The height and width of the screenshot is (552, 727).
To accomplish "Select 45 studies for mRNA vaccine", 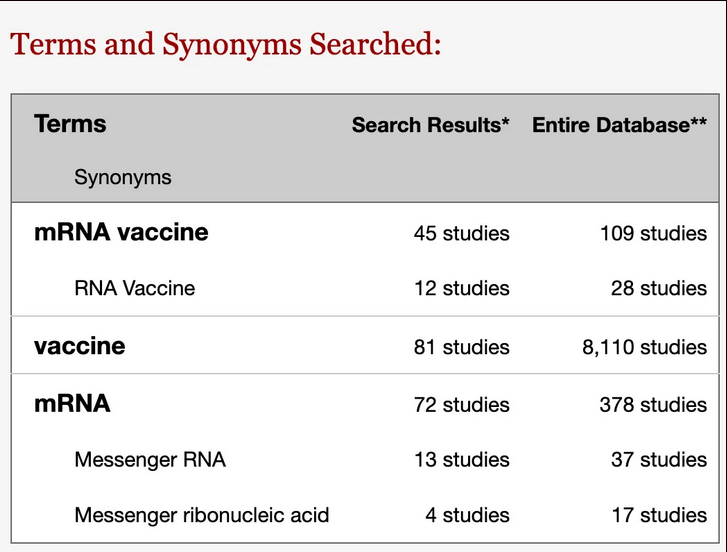I will pos(462,233).
